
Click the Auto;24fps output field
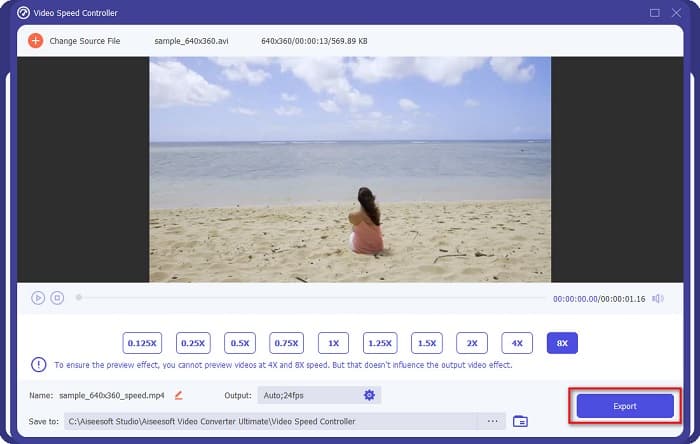pos(319,395)
